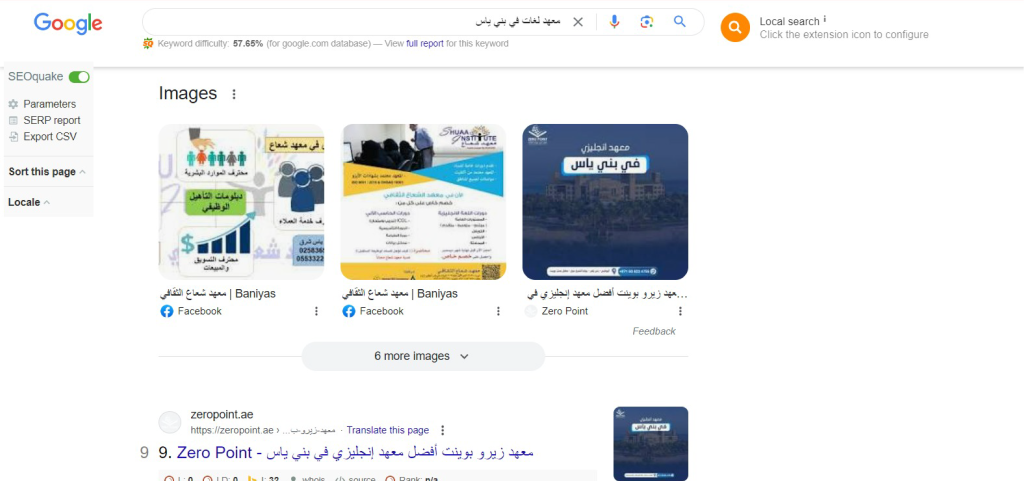Viewport: 1024px width, 481px height.
Task: Open the Shuaa Institute flyer image thumbnail
Action: coord(423,202)
